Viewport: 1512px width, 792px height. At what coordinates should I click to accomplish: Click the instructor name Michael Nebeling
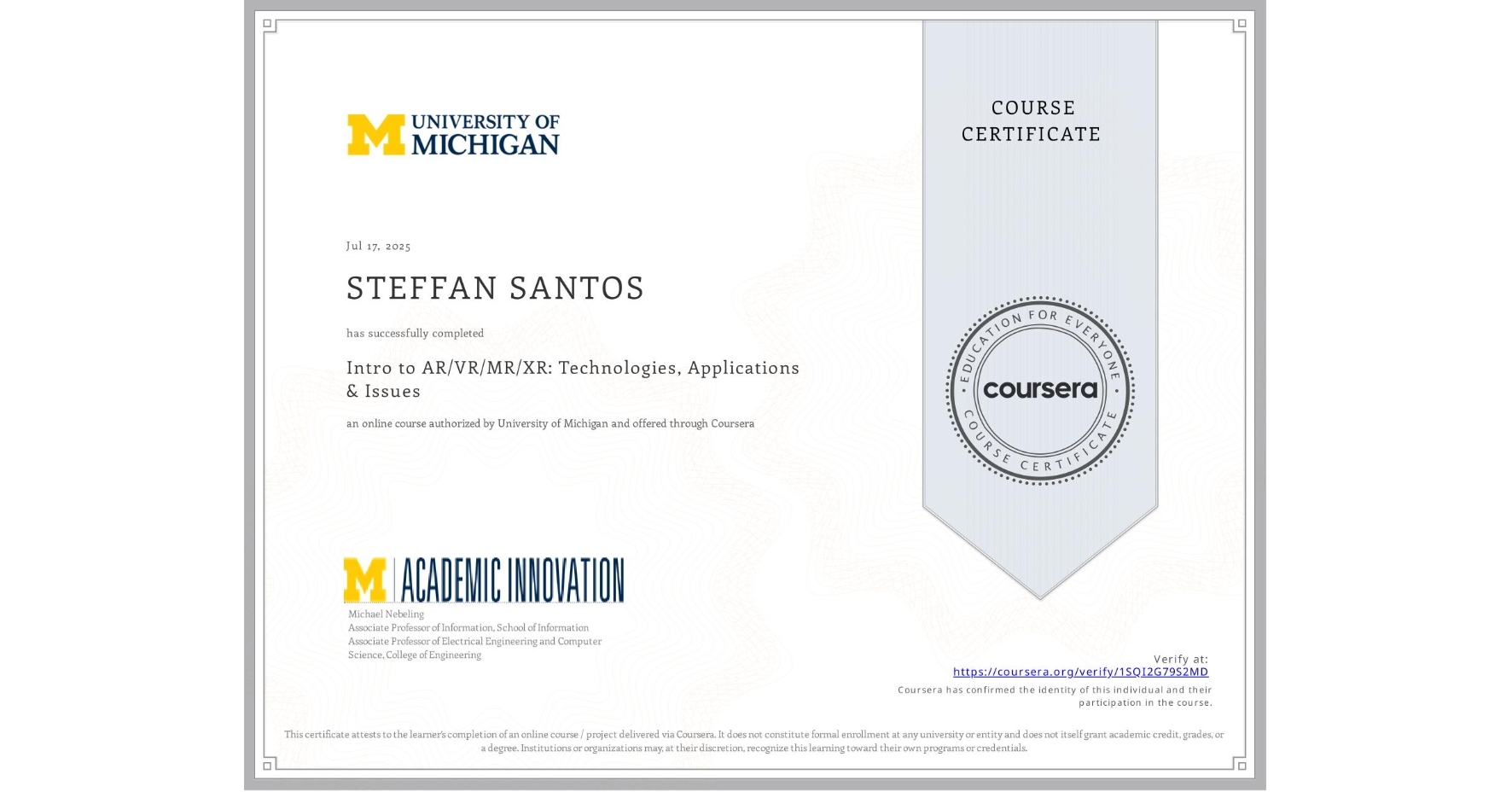click(x=386, y=614)
